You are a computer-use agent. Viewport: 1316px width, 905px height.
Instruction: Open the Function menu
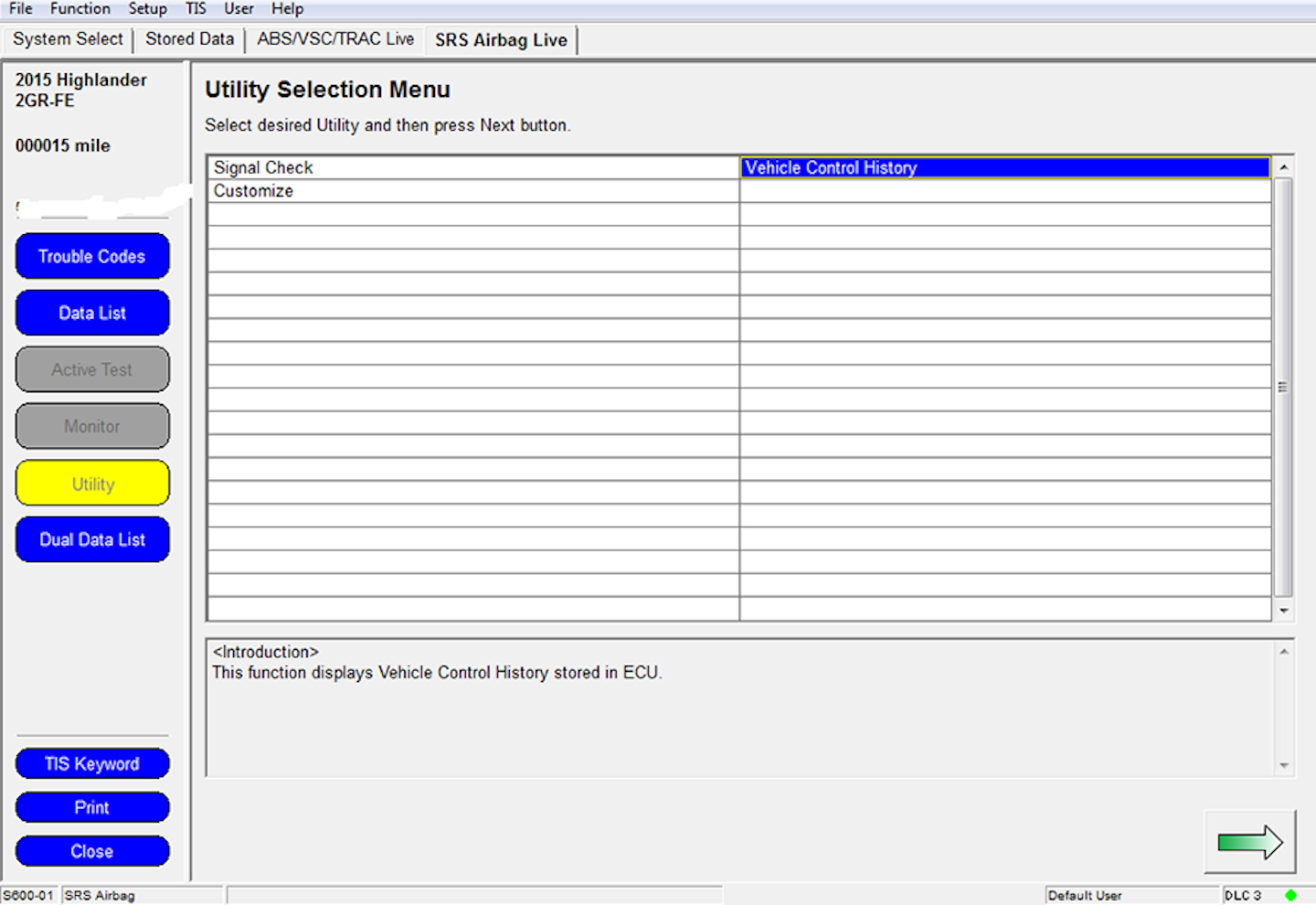tap(80, 9)
